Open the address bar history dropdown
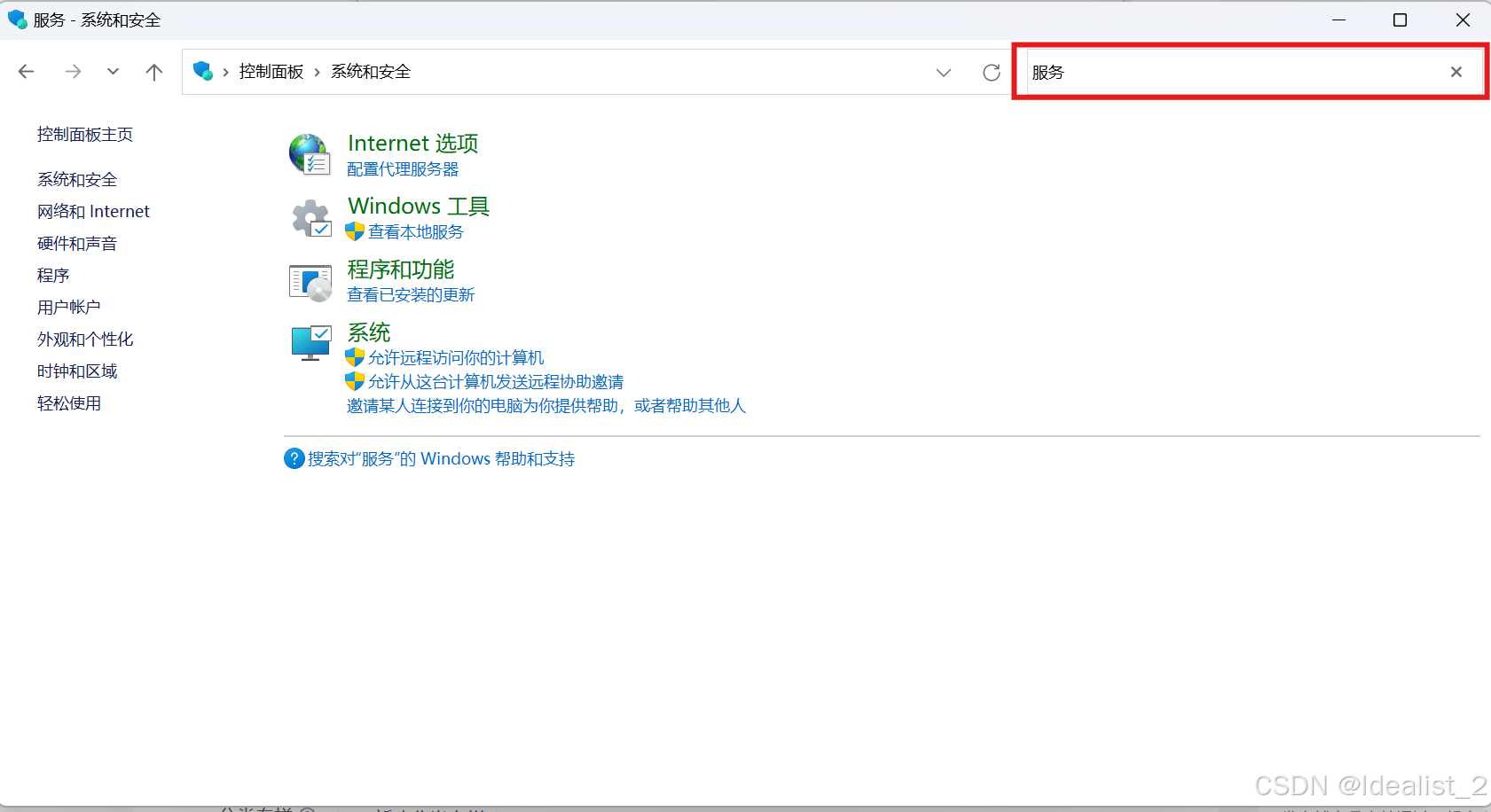The image size is (1491, 812). (944, 73)
